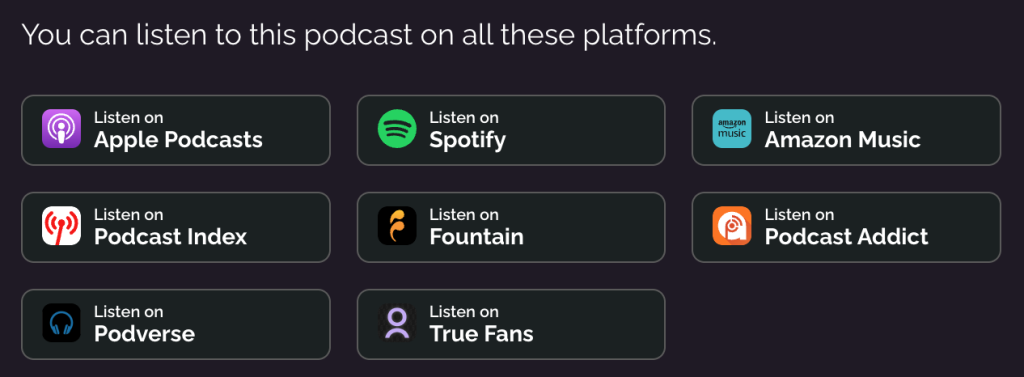Select the Podcast Addict label

pyautogui.click(x=846, y=237)
